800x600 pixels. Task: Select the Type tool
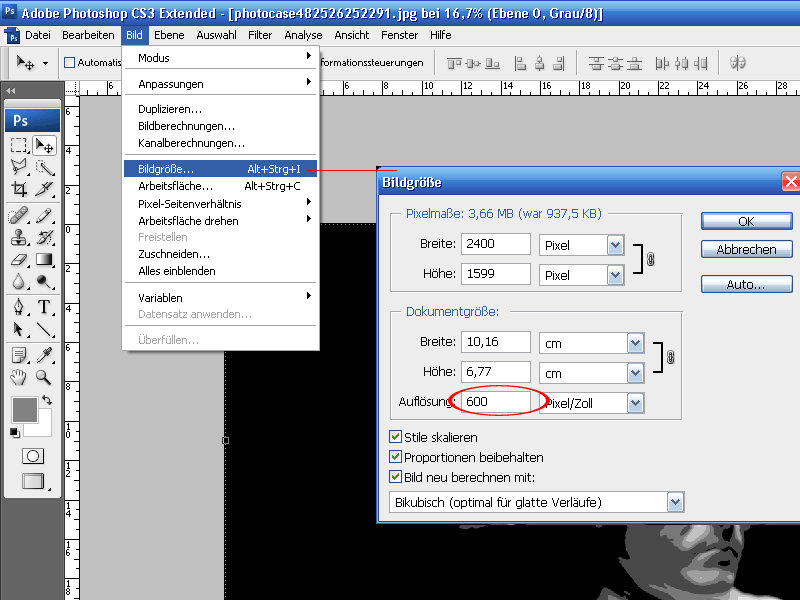[x=44, y=307]
